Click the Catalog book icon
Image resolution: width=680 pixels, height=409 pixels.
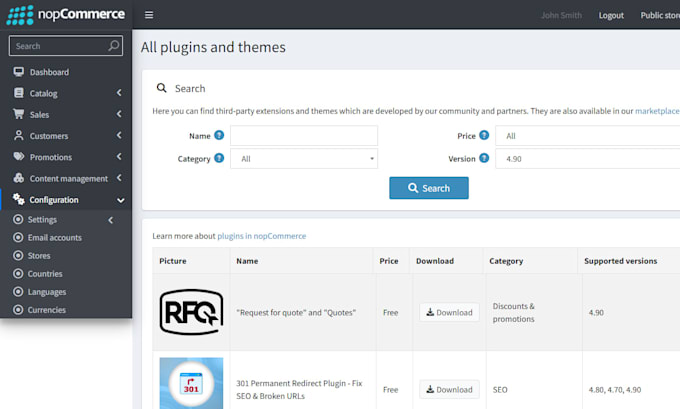coord(19,93)
